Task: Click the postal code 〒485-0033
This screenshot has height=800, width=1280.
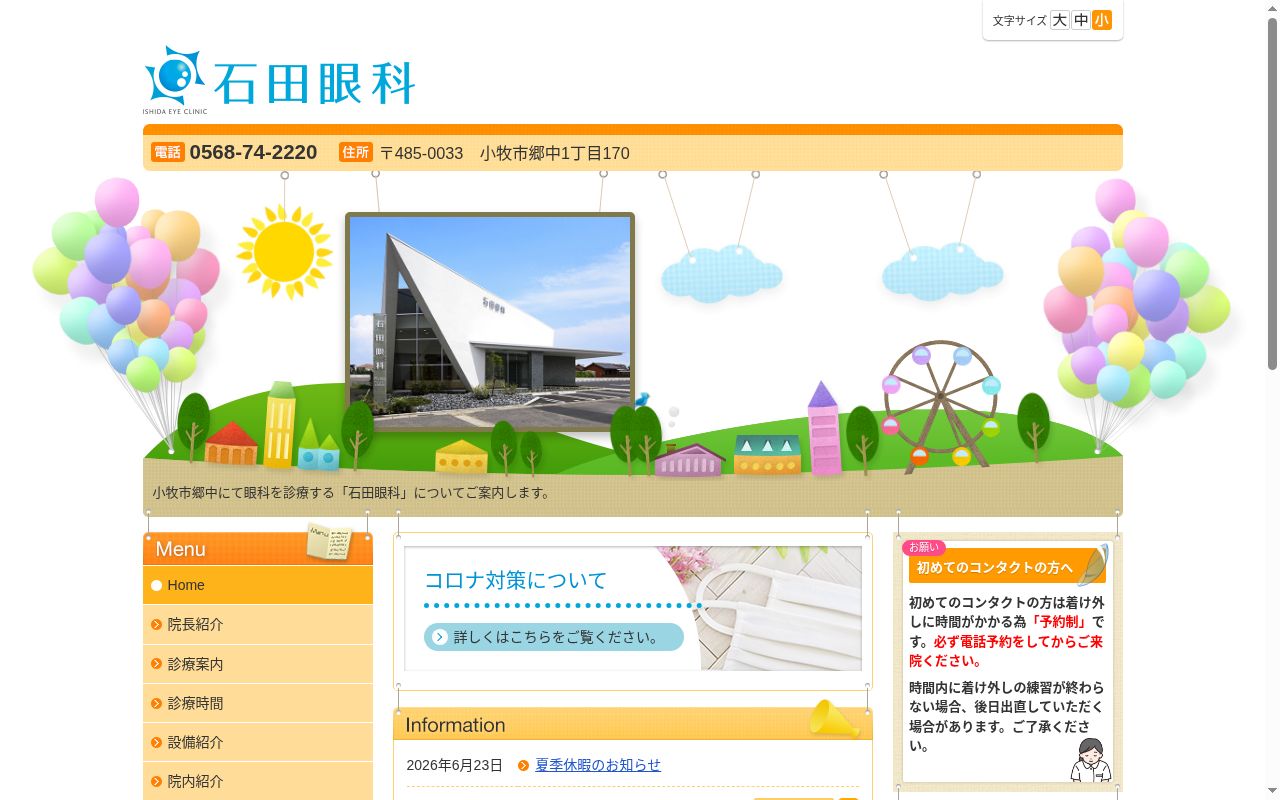Action: tap(421, 153)
